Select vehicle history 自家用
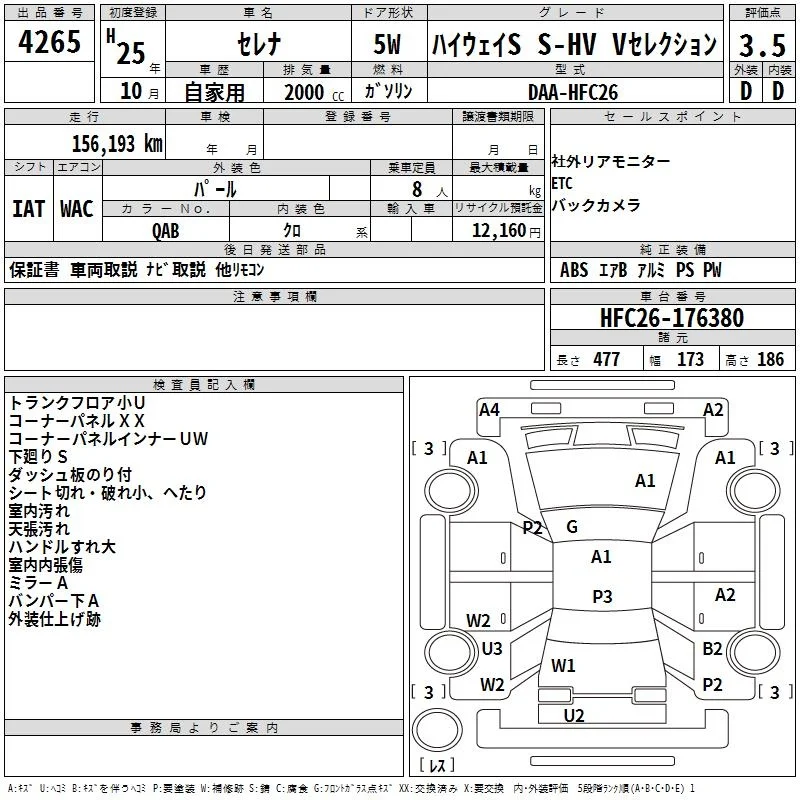800x800 pixels. [214, 92]
